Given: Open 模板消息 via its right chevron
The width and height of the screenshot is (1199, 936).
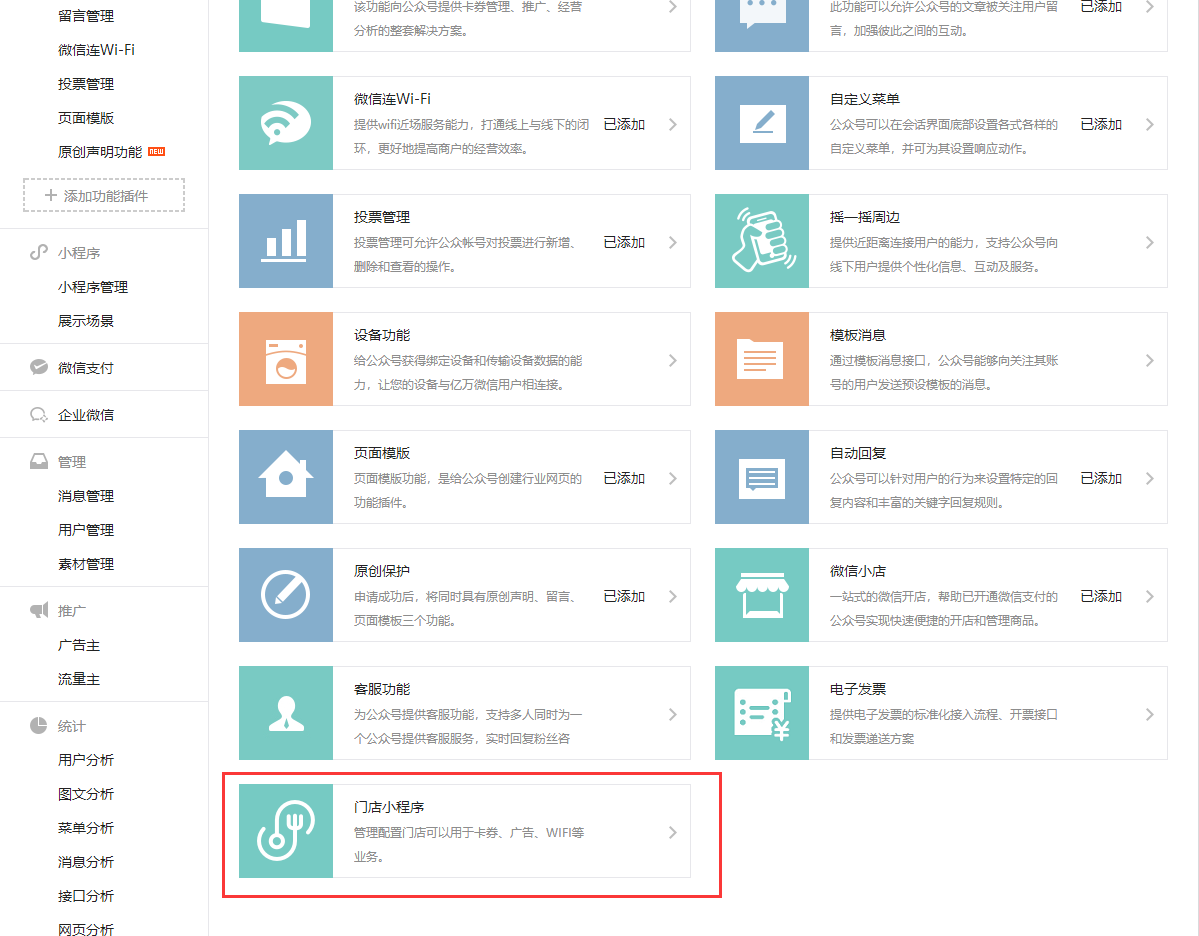Looking at the screenshot, I should 1149,359.
